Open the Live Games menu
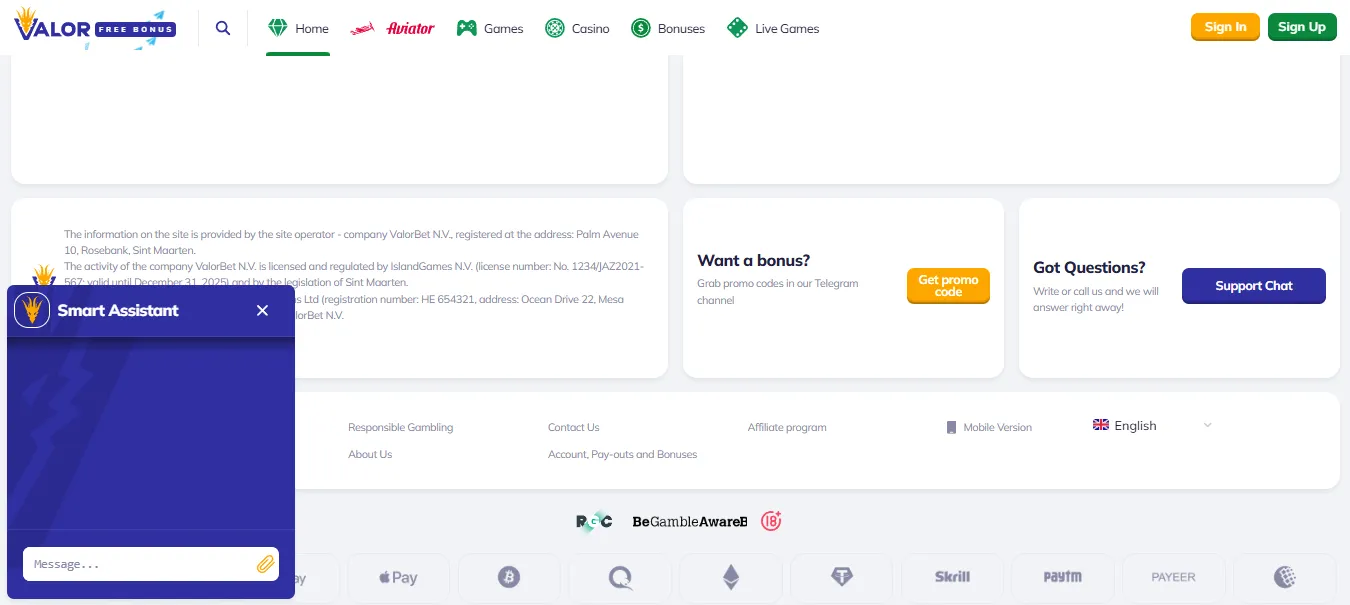The width and height of the screenshot is (1350, 605). (x=773, y=28)
